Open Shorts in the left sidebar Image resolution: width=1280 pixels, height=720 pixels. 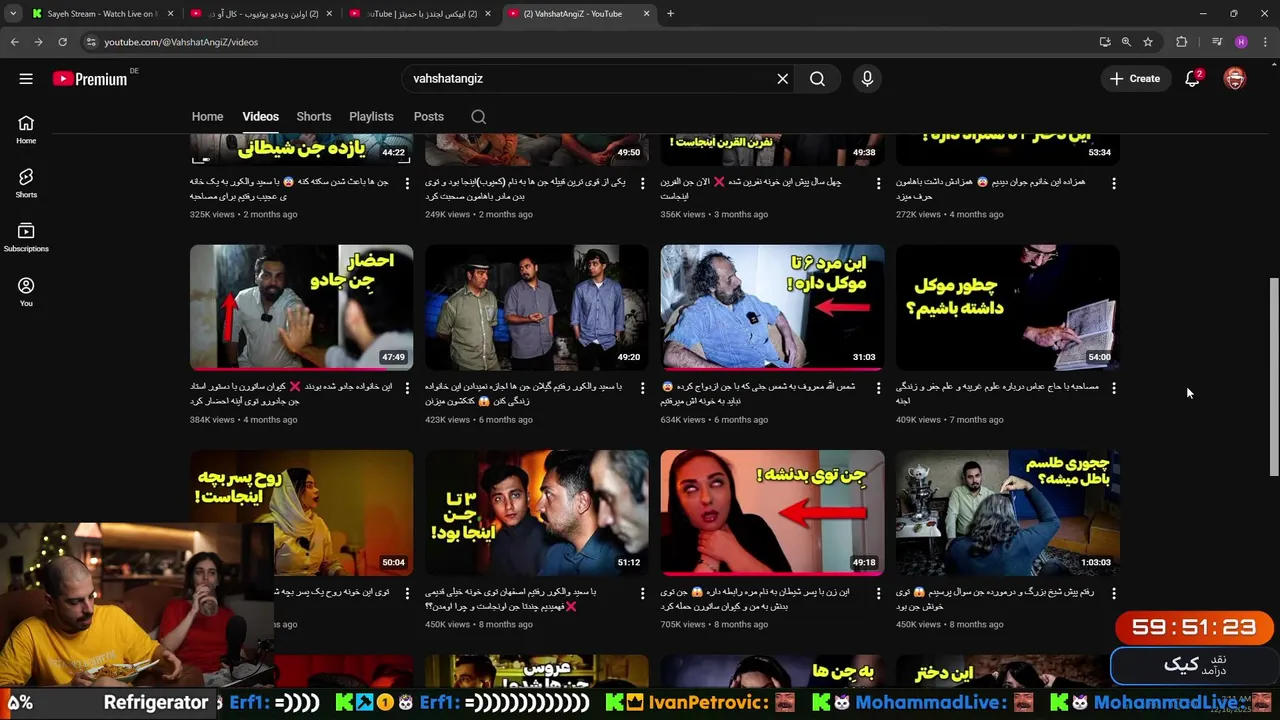point(26,183)
